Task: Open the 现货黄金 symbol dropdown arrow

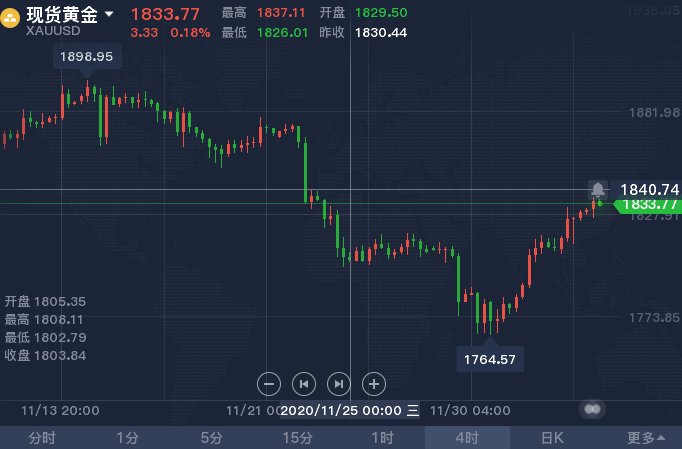Action: [x=109, y=14]
